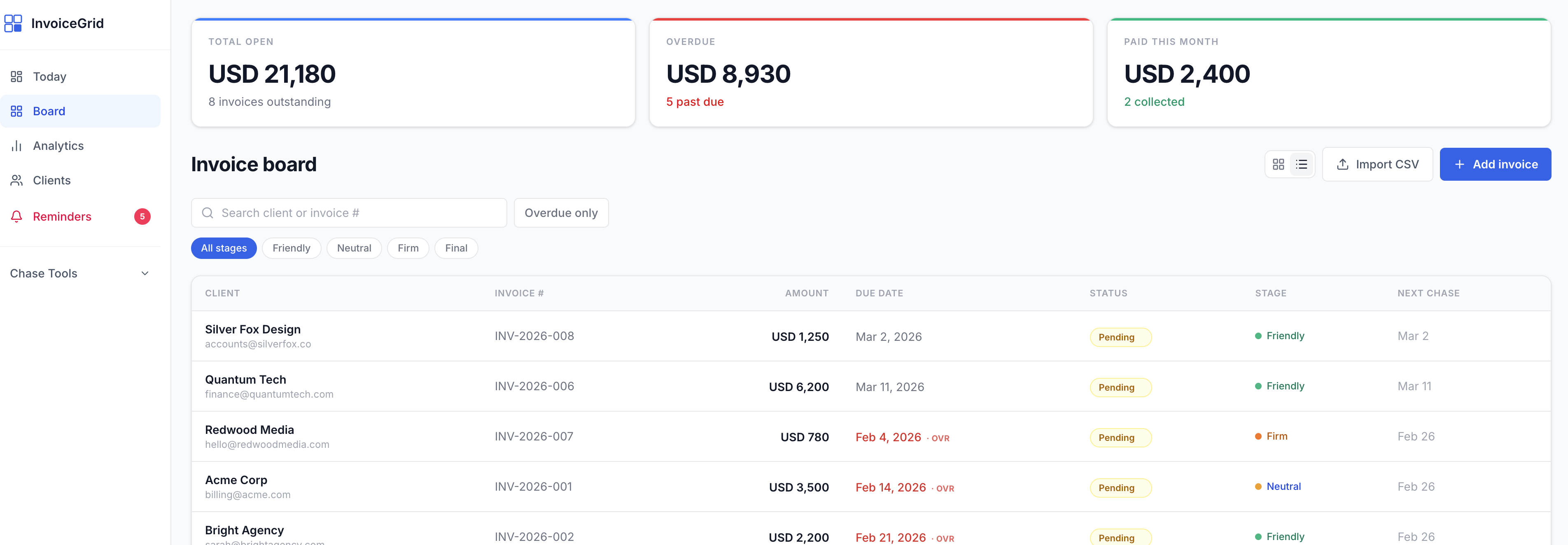
Task: Click the Add invoice button
Action: [1495, 164]
